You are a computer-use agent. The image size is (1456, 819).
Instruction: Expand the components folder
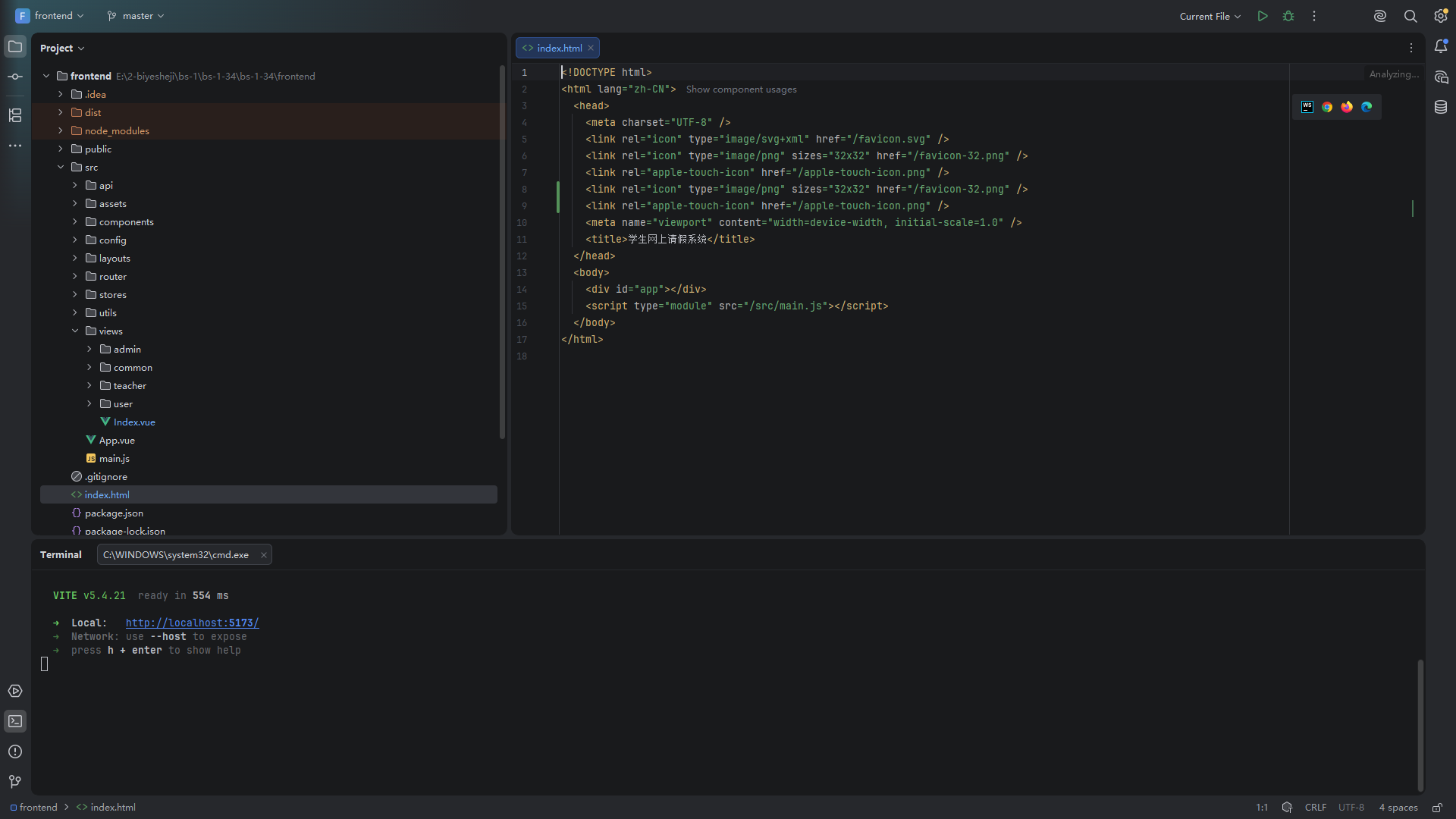[x=75, y=222]
